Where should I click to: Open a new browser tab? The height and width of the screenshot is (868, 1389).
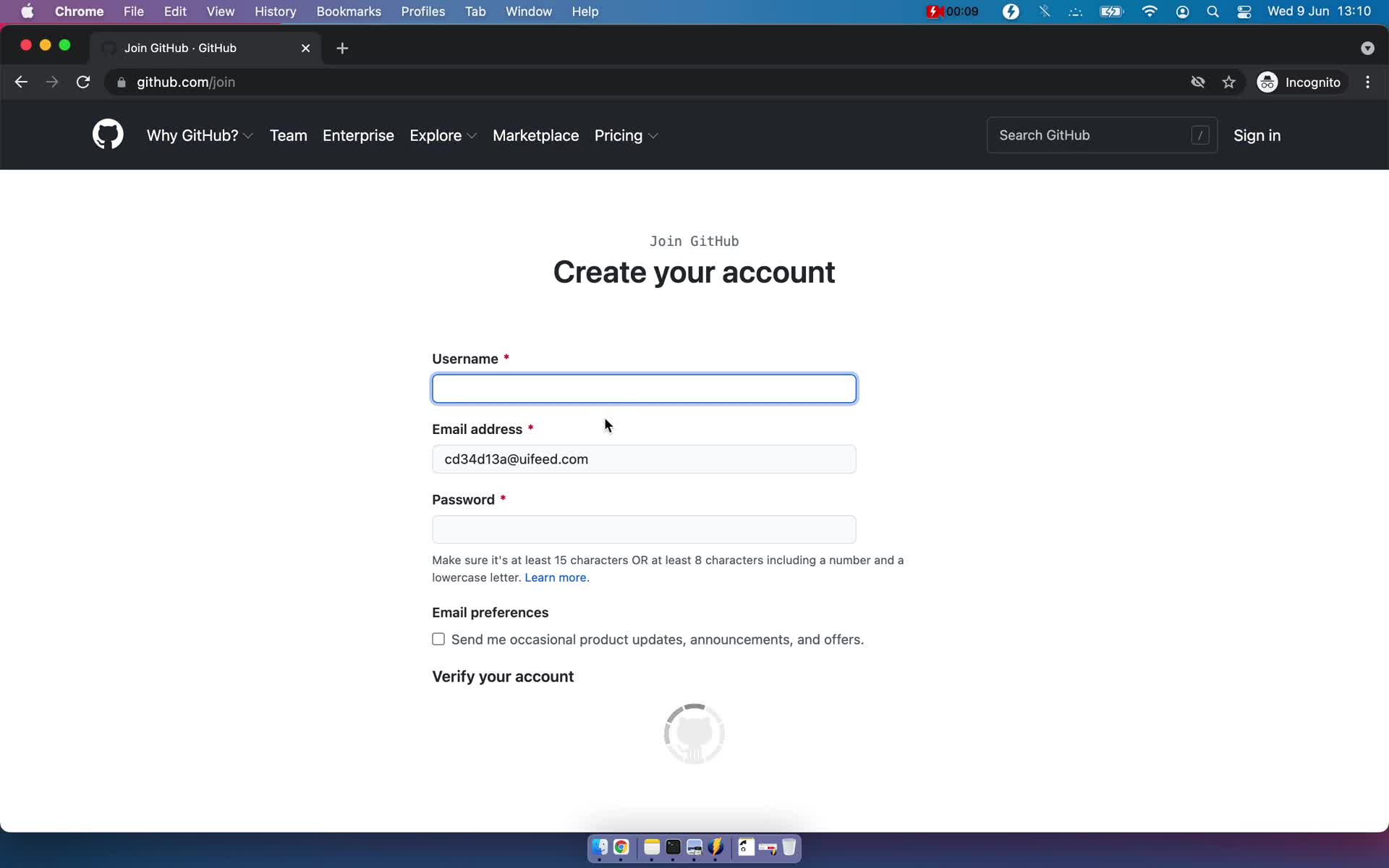pos(342,48)
